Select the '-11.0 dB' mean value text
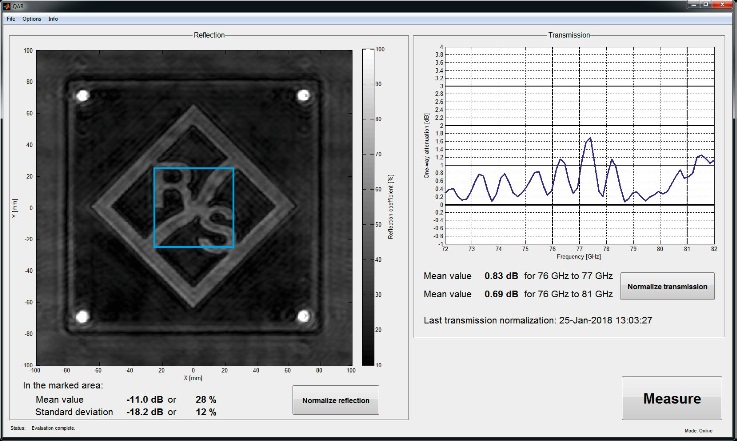738x442 pixels. click(144, 399)
